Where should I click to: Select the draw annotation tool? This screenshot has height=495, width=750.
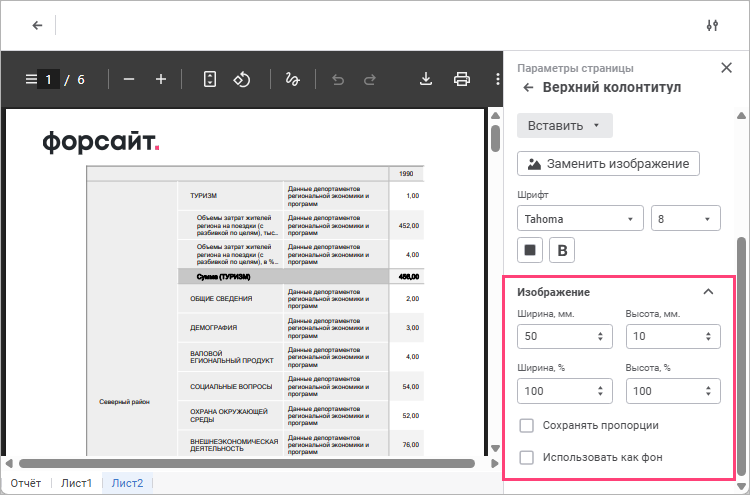click(293, 79)
